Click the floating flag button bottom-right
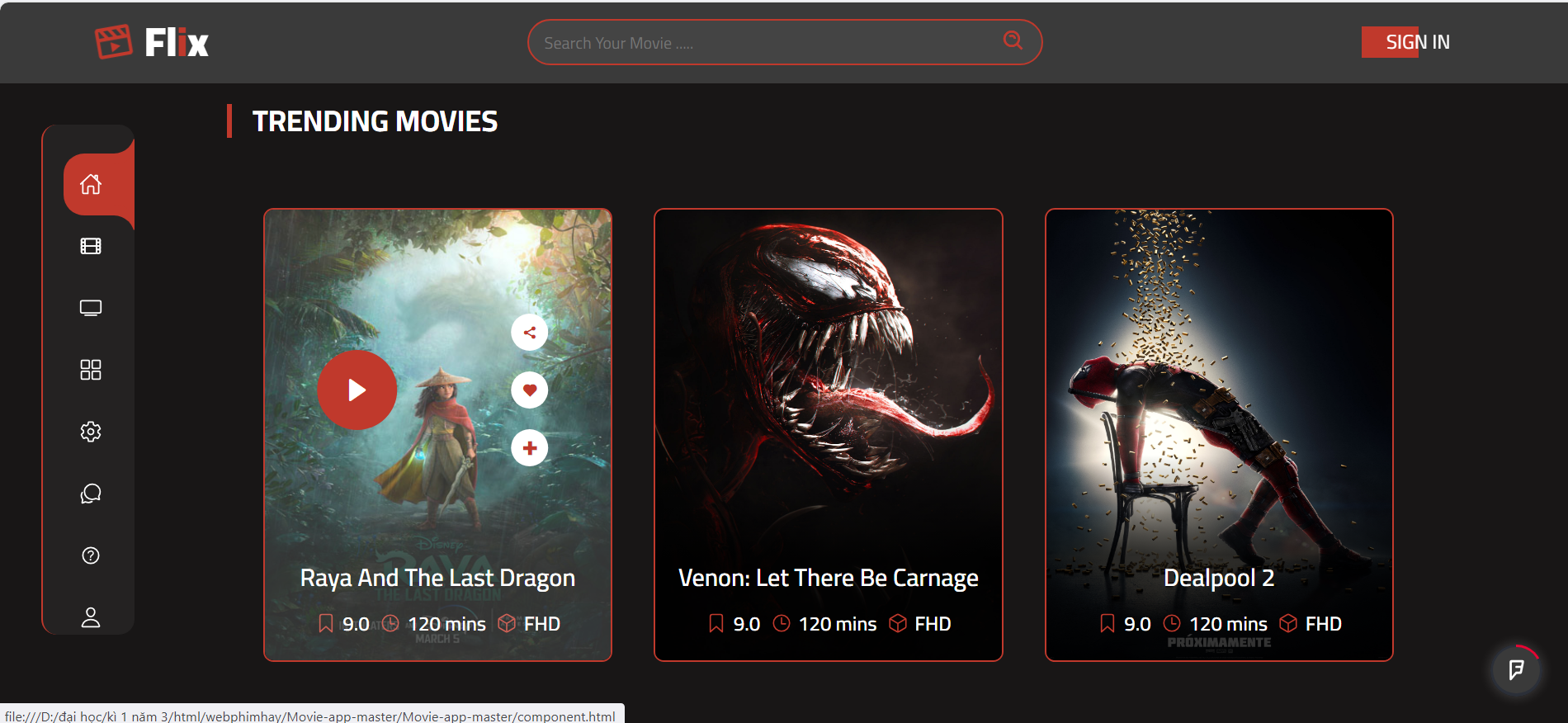Image resolution: width=1568 pixels, height=723 pixels. (x=1516, y=669)
